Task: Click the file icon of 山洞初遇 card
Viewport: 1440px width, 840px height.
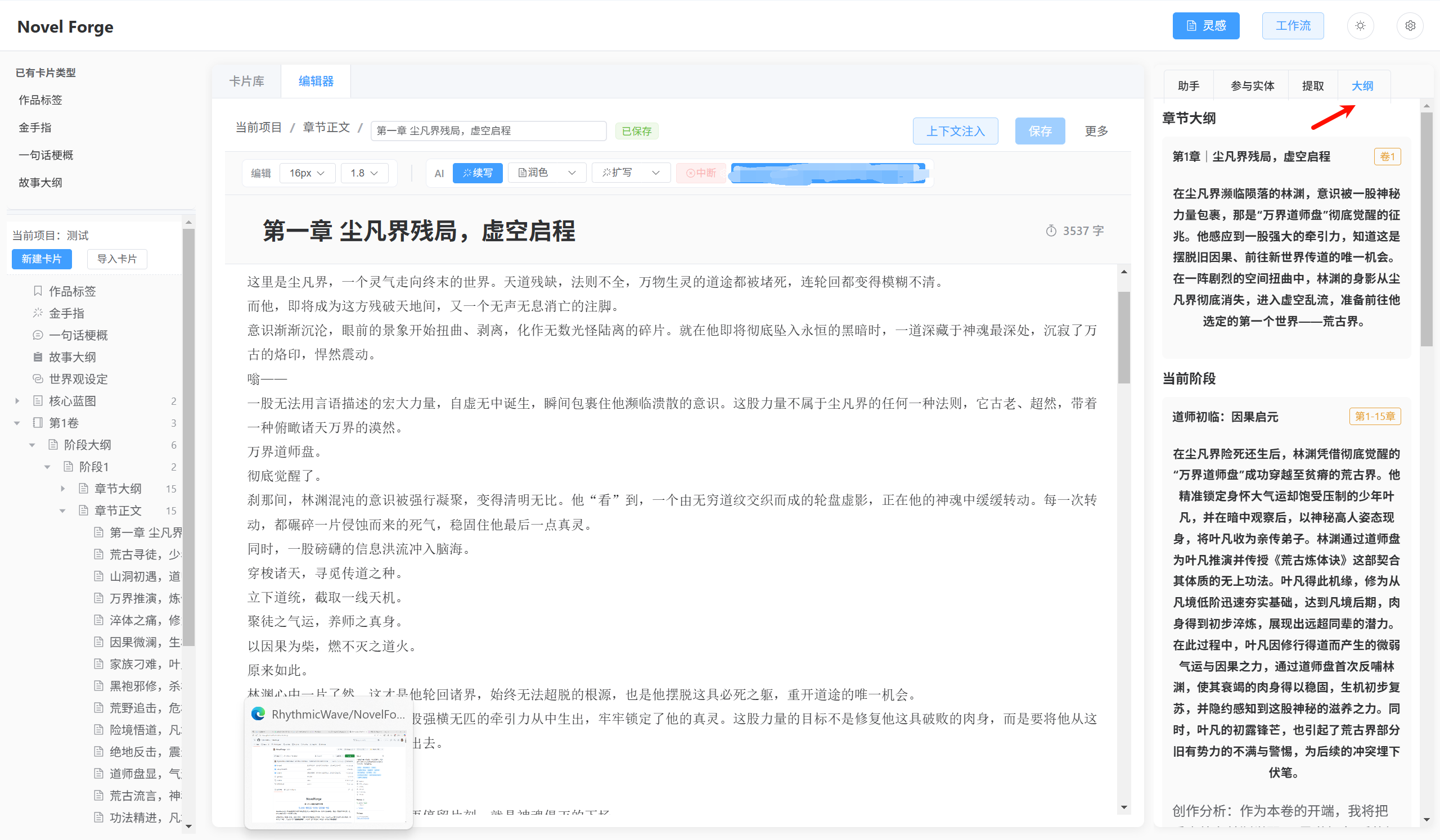Action: point(99,576)
